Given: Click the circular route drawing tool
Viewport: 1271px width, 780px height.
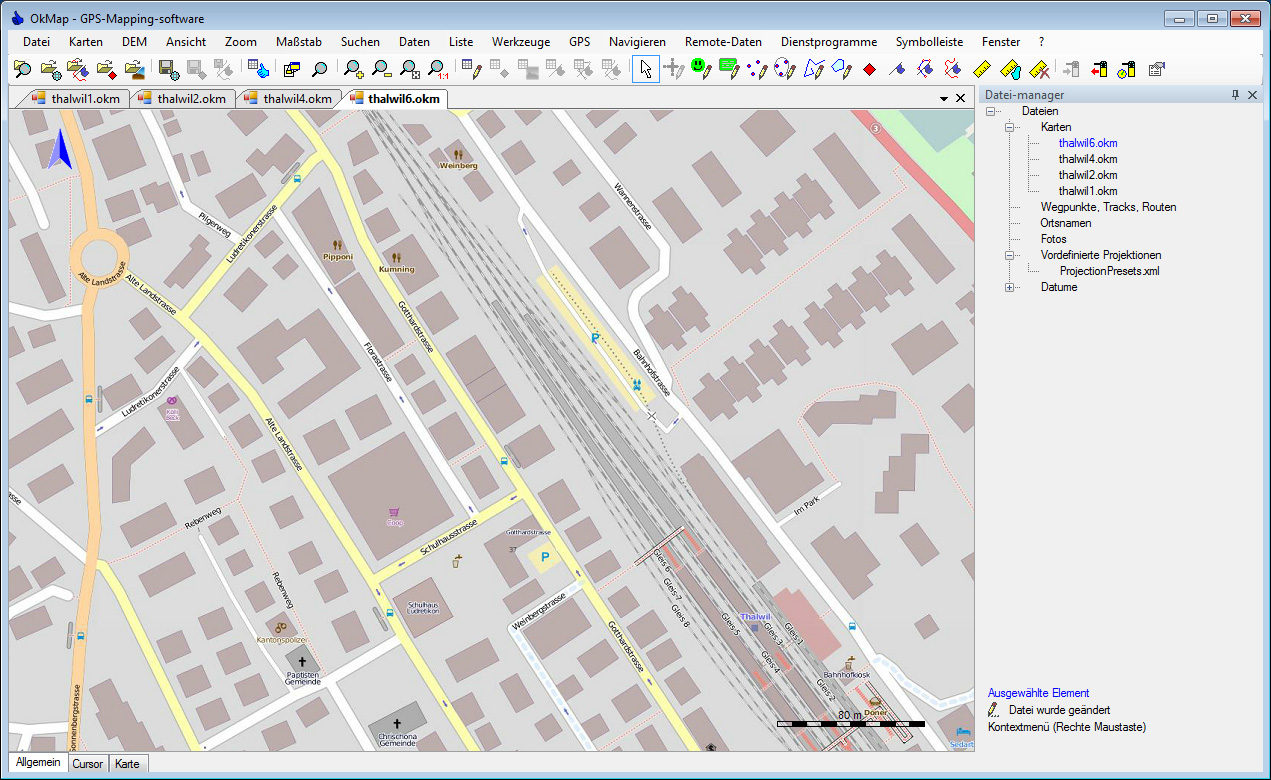Looking at the screenshot, I should point(785,69).
